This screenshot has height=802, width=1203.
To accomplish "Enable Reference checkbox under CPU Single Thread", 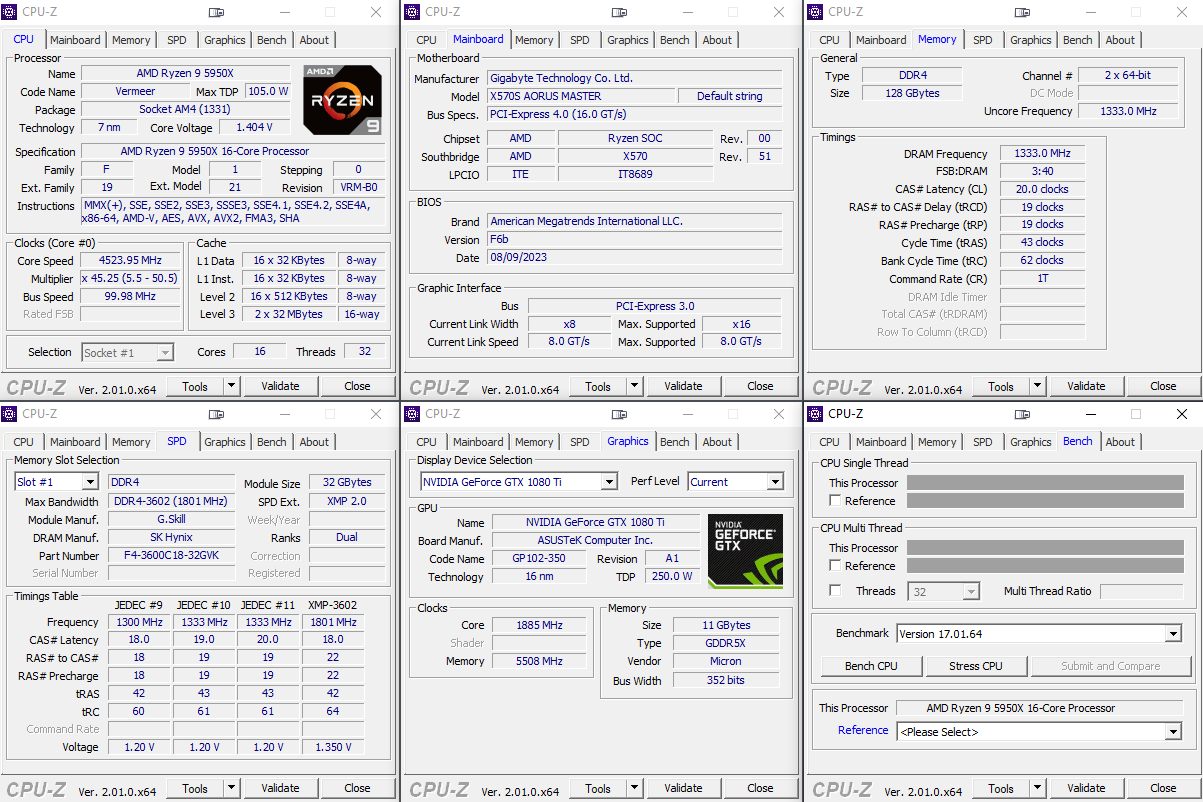I will click(x=835, y=501).
